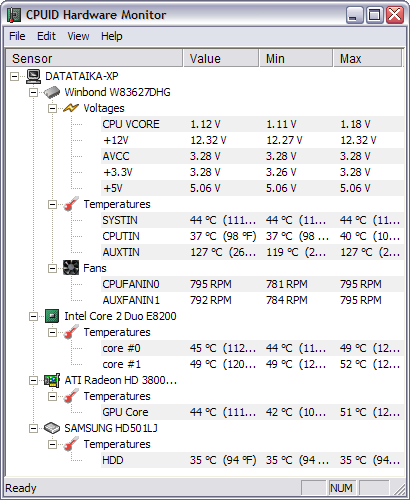The image size is (410, 500).
Task: Click the Max column header
Action: 368,58
